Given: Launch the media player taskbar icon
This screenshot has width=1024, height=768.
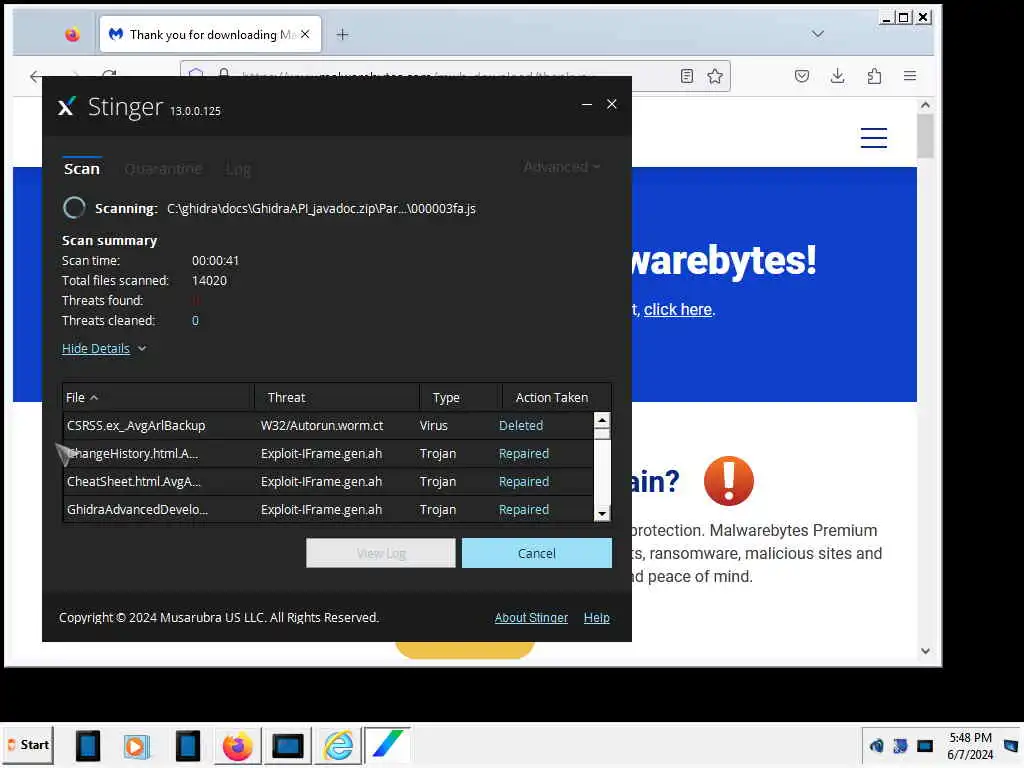Looking at the screenshot, I should (x=136, y=745).
